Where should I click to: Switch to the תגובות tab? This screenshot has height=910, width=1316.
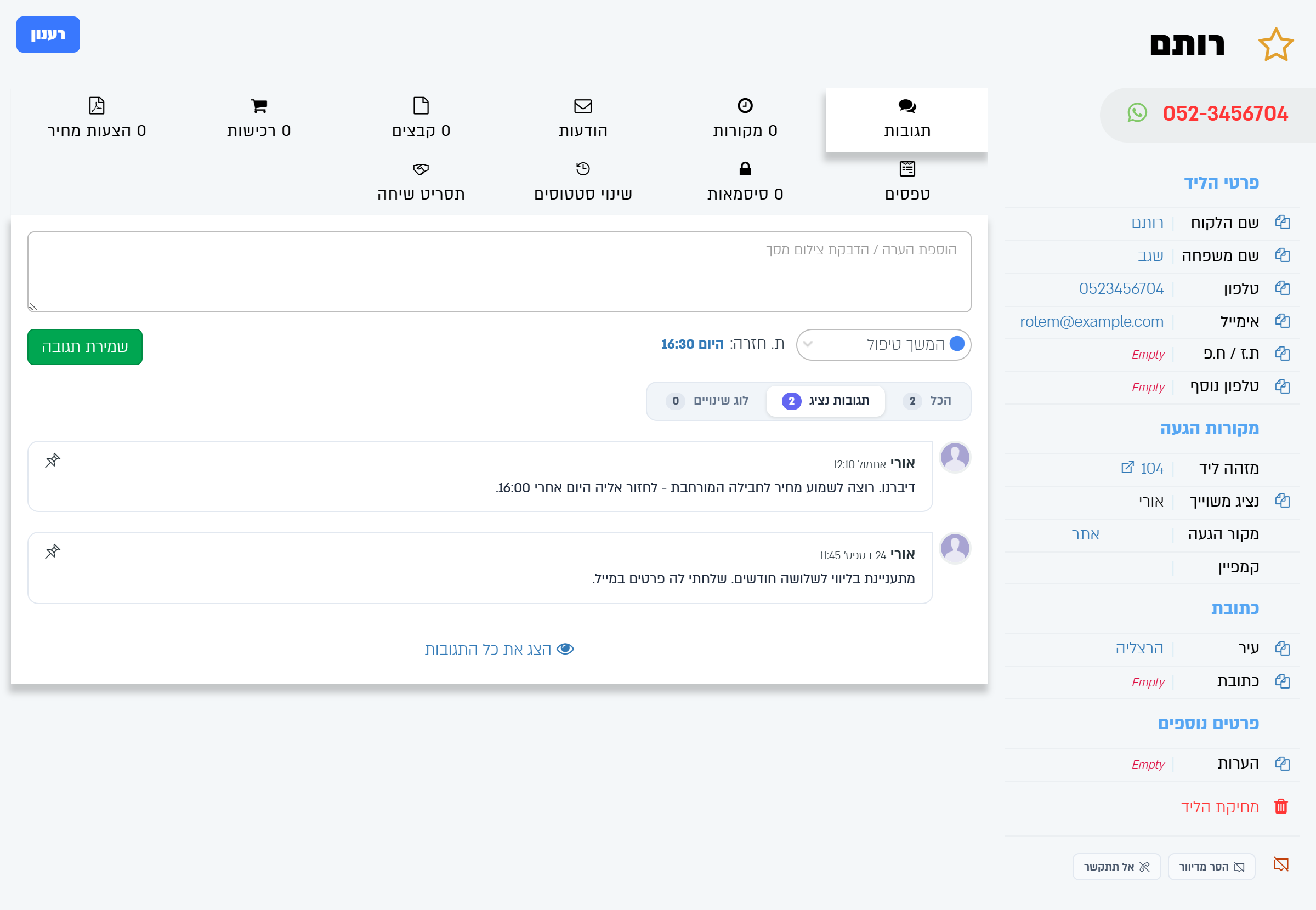tap(906, 120)
